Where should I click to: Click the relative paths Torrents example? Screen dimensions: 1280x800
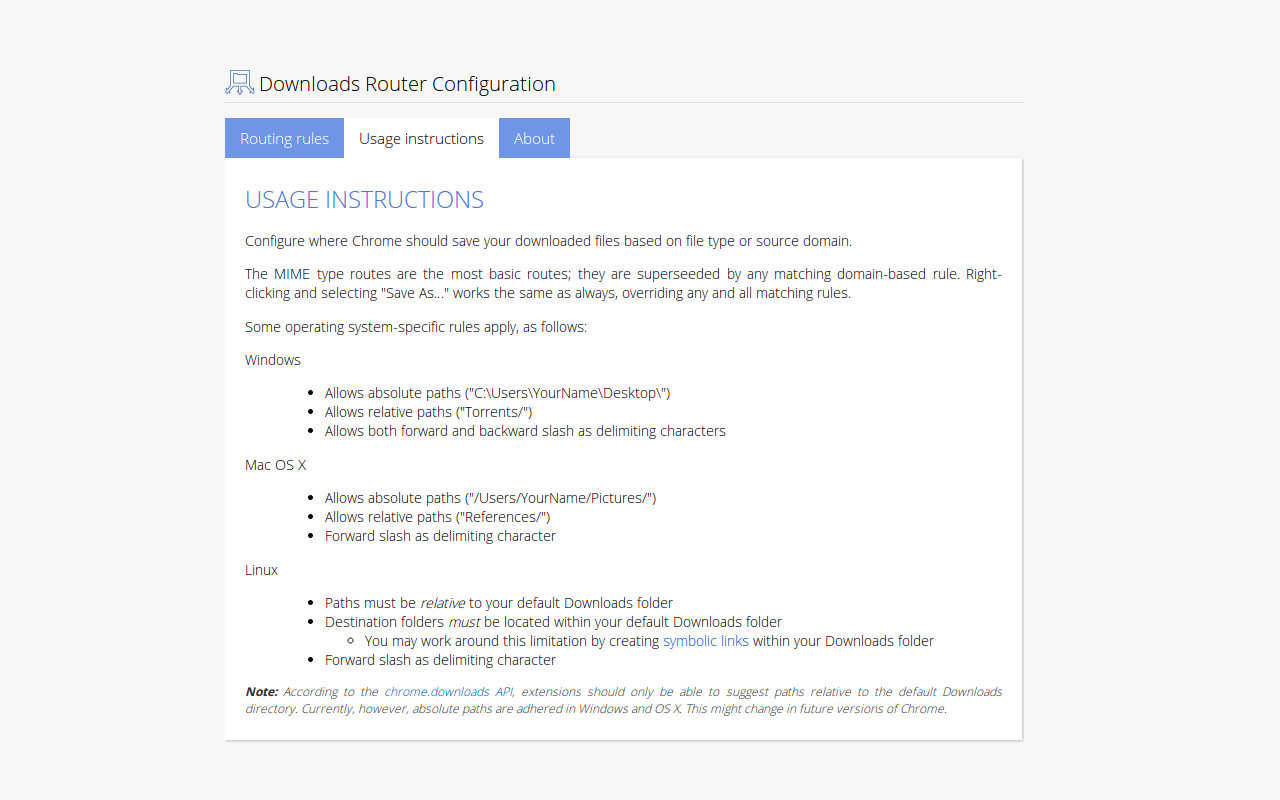[428, 411]
